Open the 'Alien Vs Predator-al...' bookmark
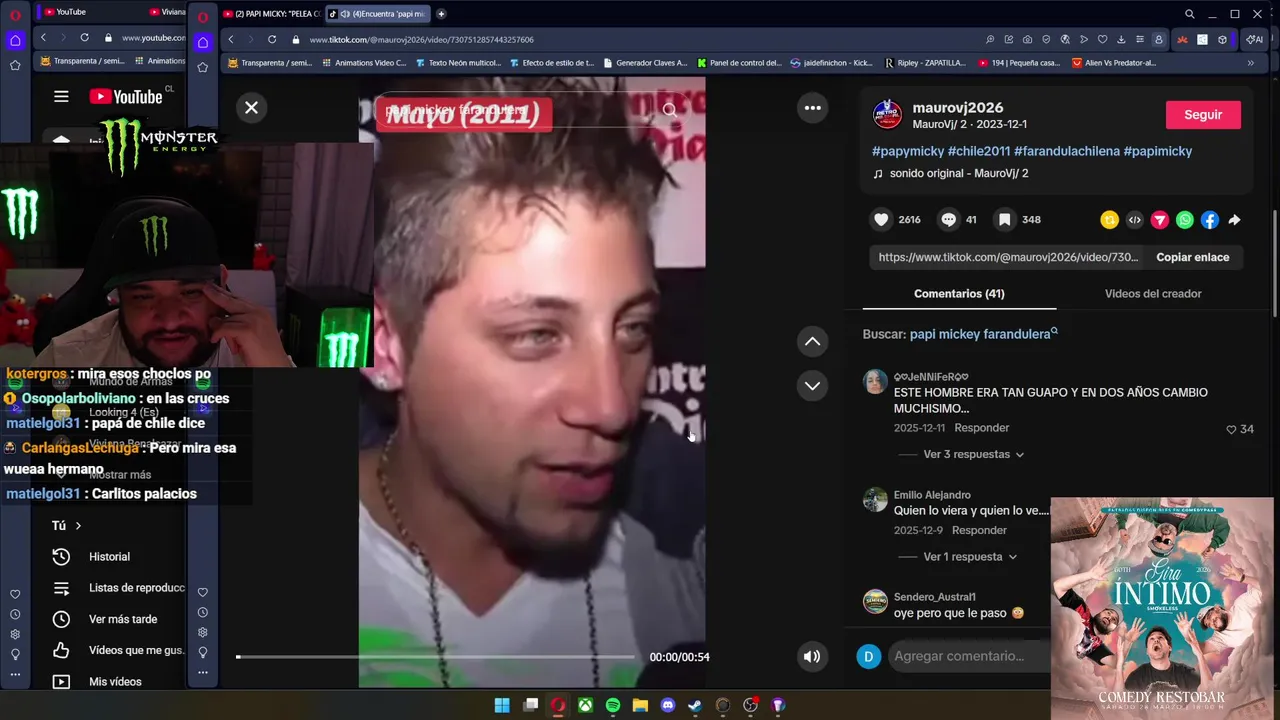The height and width of the screenshot is (720, 1280). tap(1114, 62)
